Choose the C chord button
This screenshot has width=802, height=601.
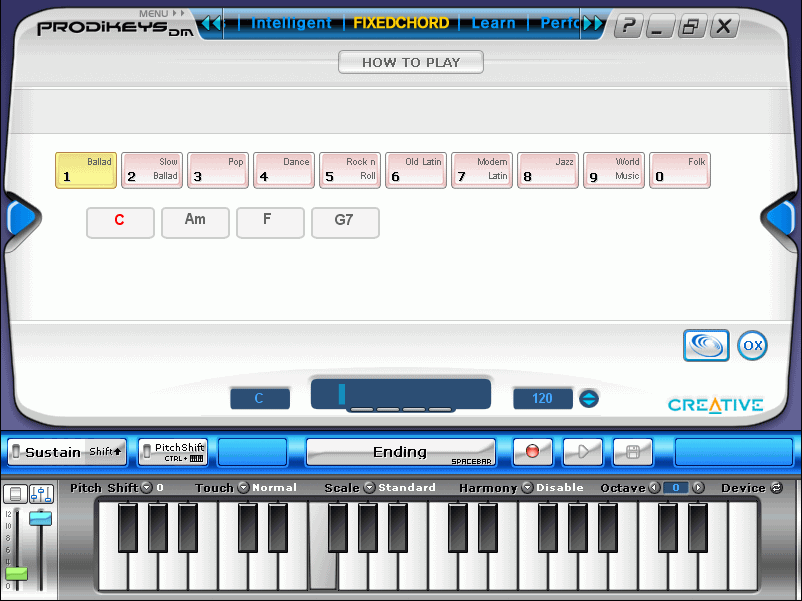[120, 222]
